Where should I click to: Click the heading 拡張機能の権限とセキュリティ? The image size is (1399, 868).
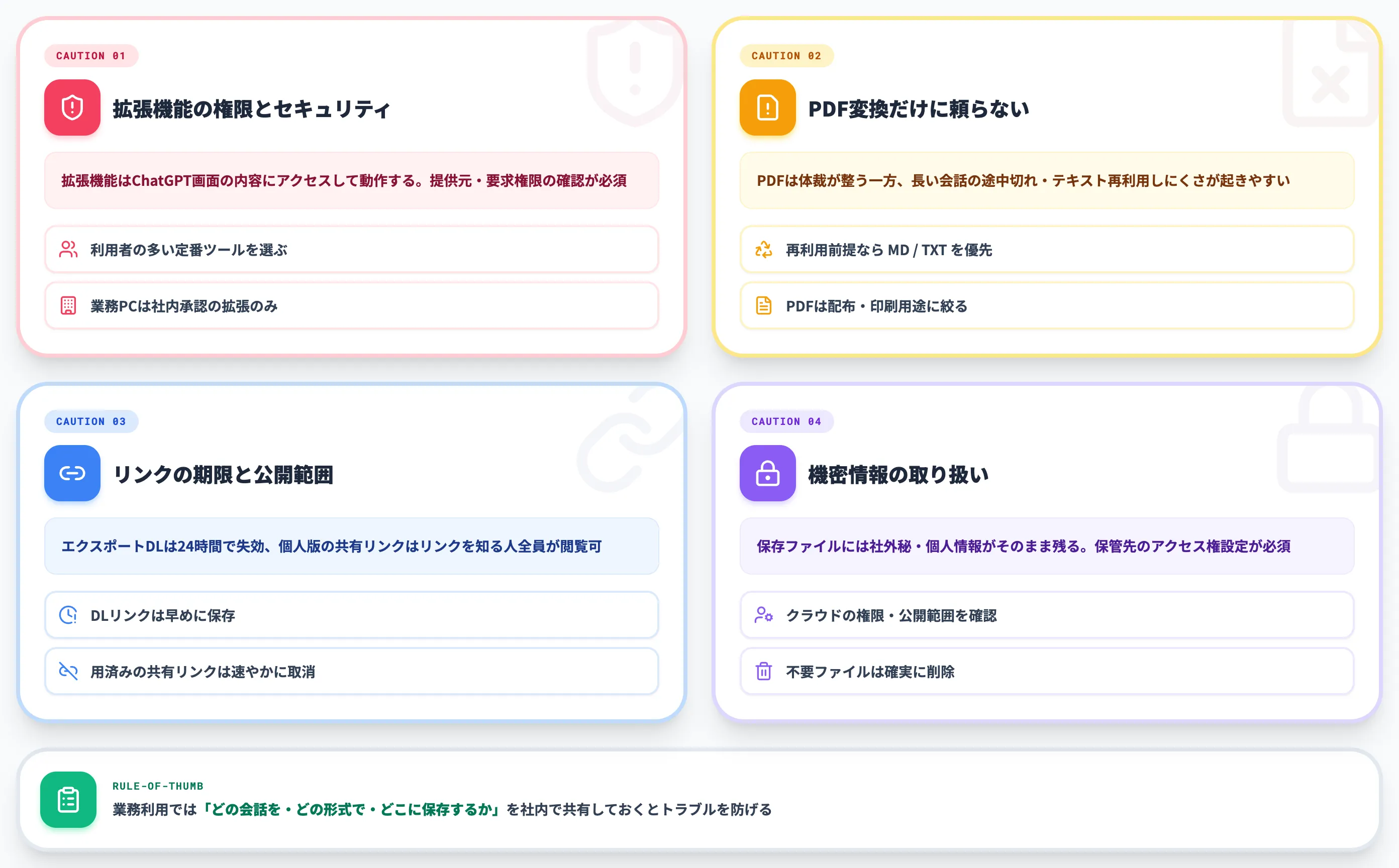tap(252, 108)
